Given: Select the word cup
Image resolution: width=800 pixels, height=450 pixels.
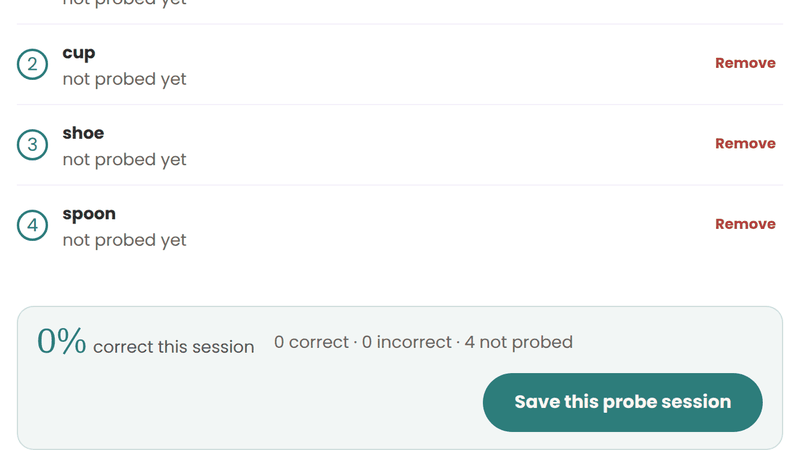Looking at the screenshot, I should pyautogui.click(x=79, y=53).
